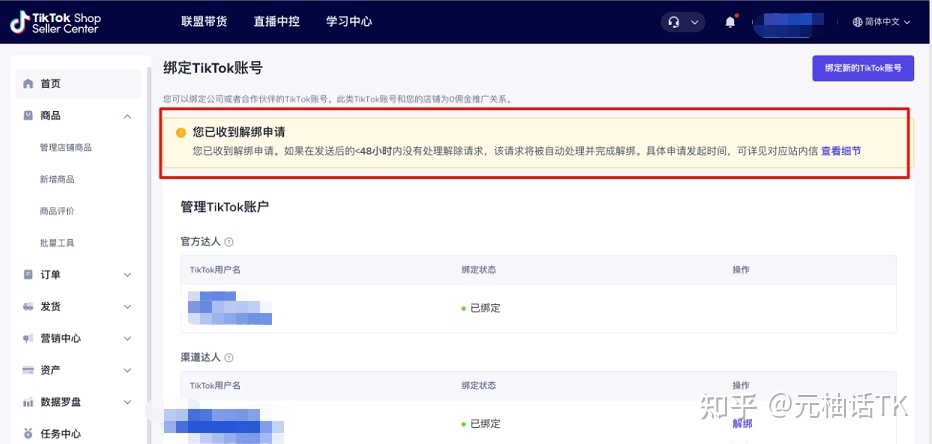
Task: Click the 绑定新的TikTok账号 button
Action: 863,68
